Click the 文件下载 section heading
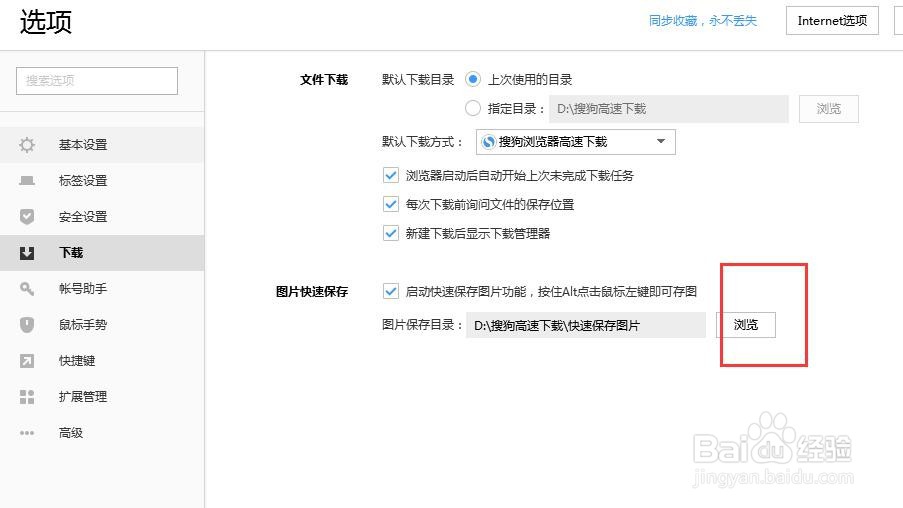Image resolution: width=903 pixels, height=508 pixels. 324,79
